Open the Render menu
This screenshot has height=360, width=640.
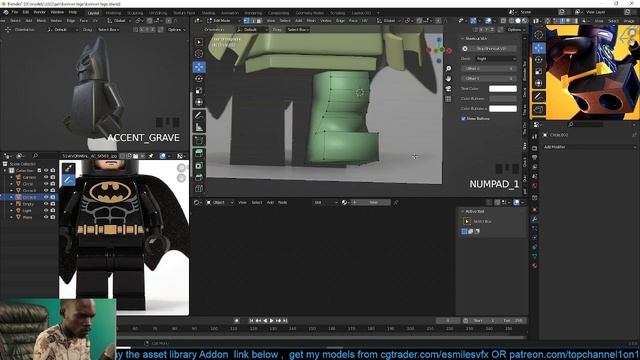[40, 12]
